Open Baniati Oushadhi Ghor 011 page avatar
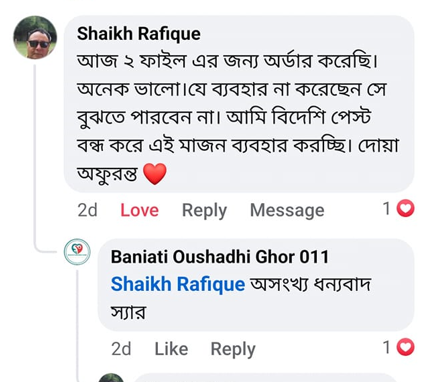This screenshot has width=426, height=382. pyautogui.click(x=77, y=252)
